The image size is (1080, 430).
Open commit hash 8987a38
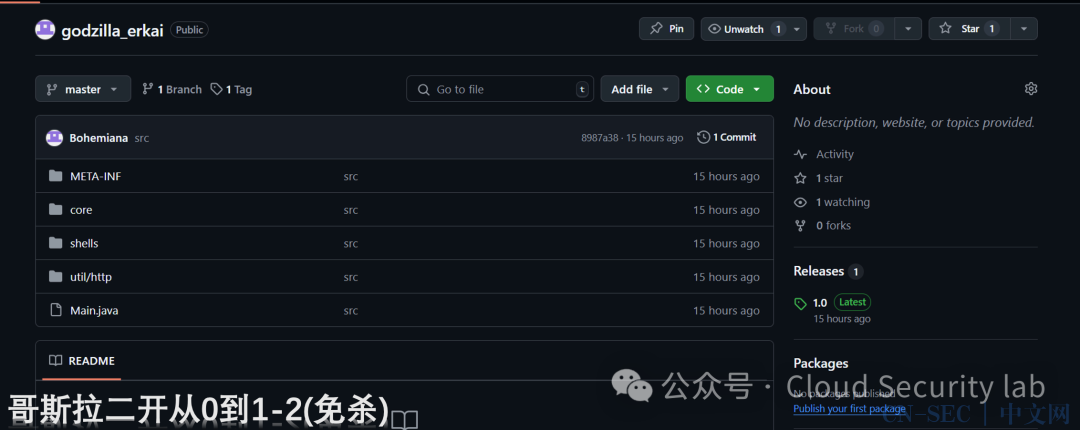click(x=599, y=138)
